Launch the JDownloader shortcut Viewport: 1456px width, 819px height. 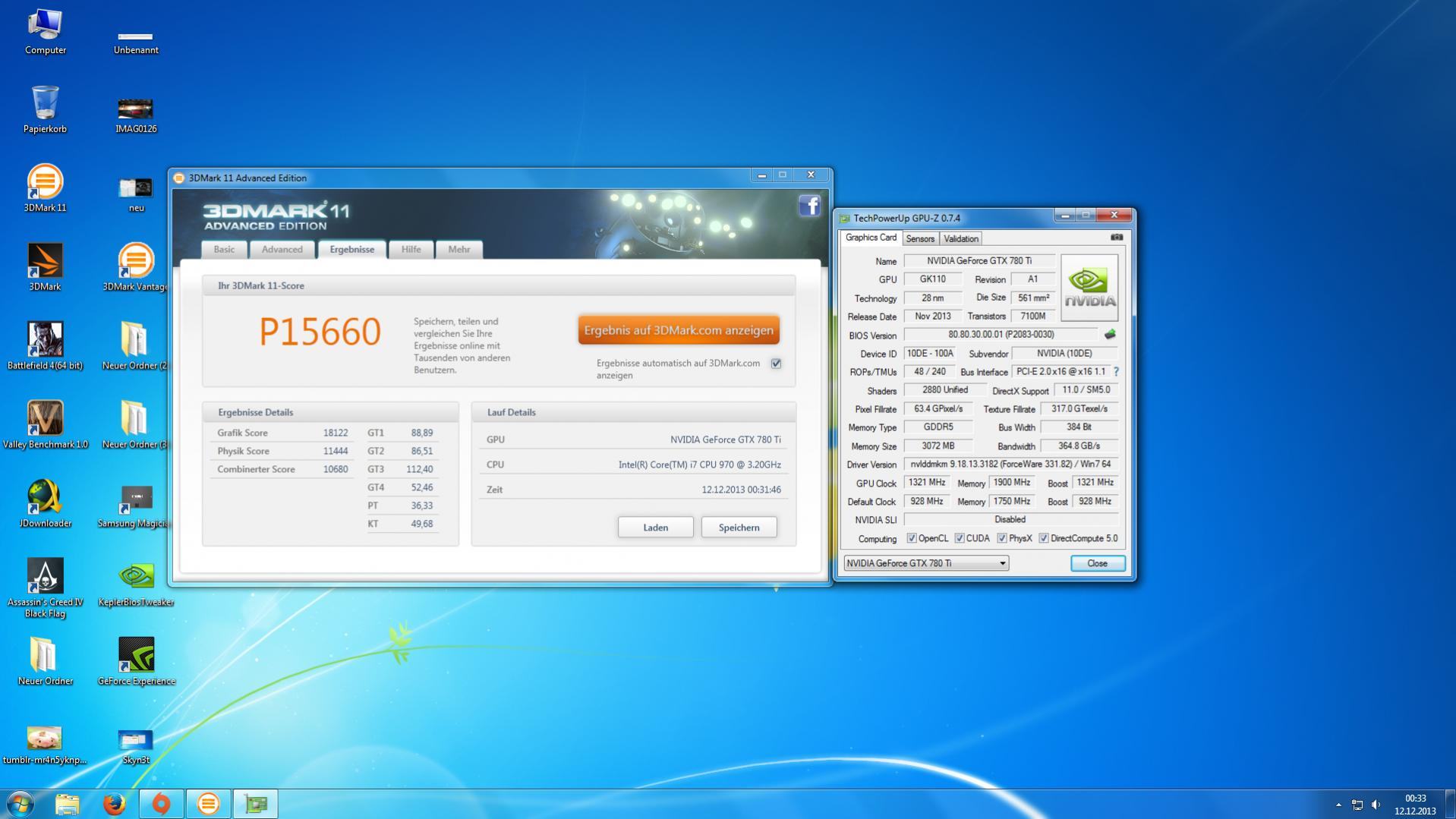click(45, 504)
